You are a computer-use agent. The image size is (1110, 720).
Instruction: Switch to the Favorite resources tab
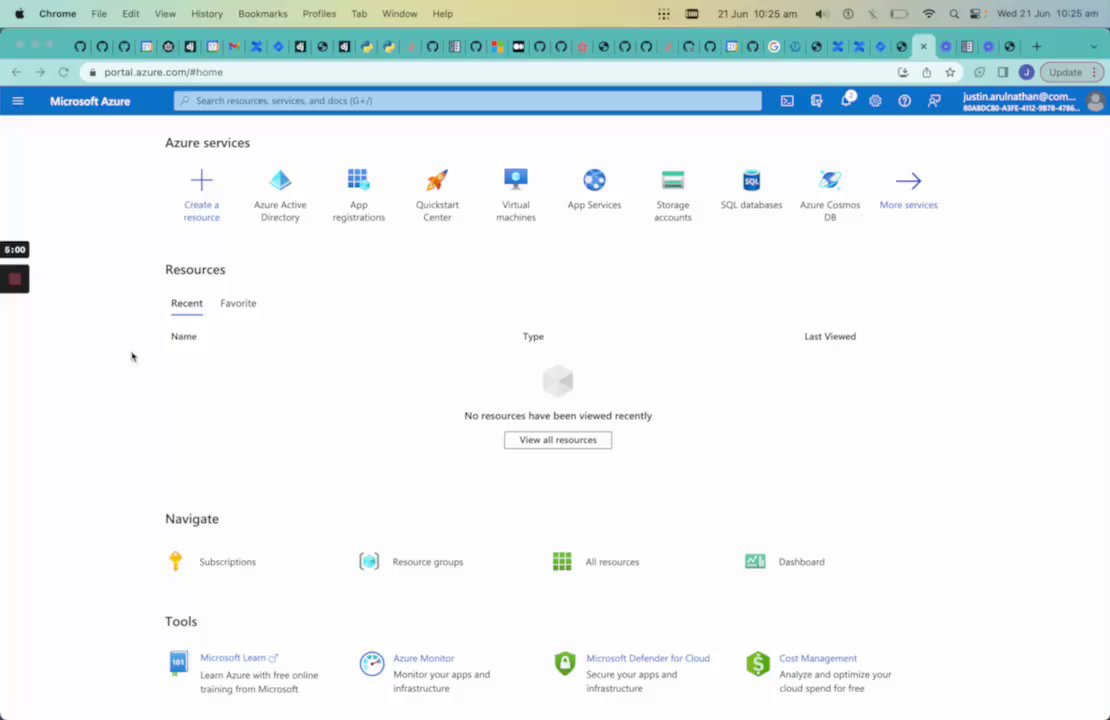pyautogui.click(x=238, y=303)
